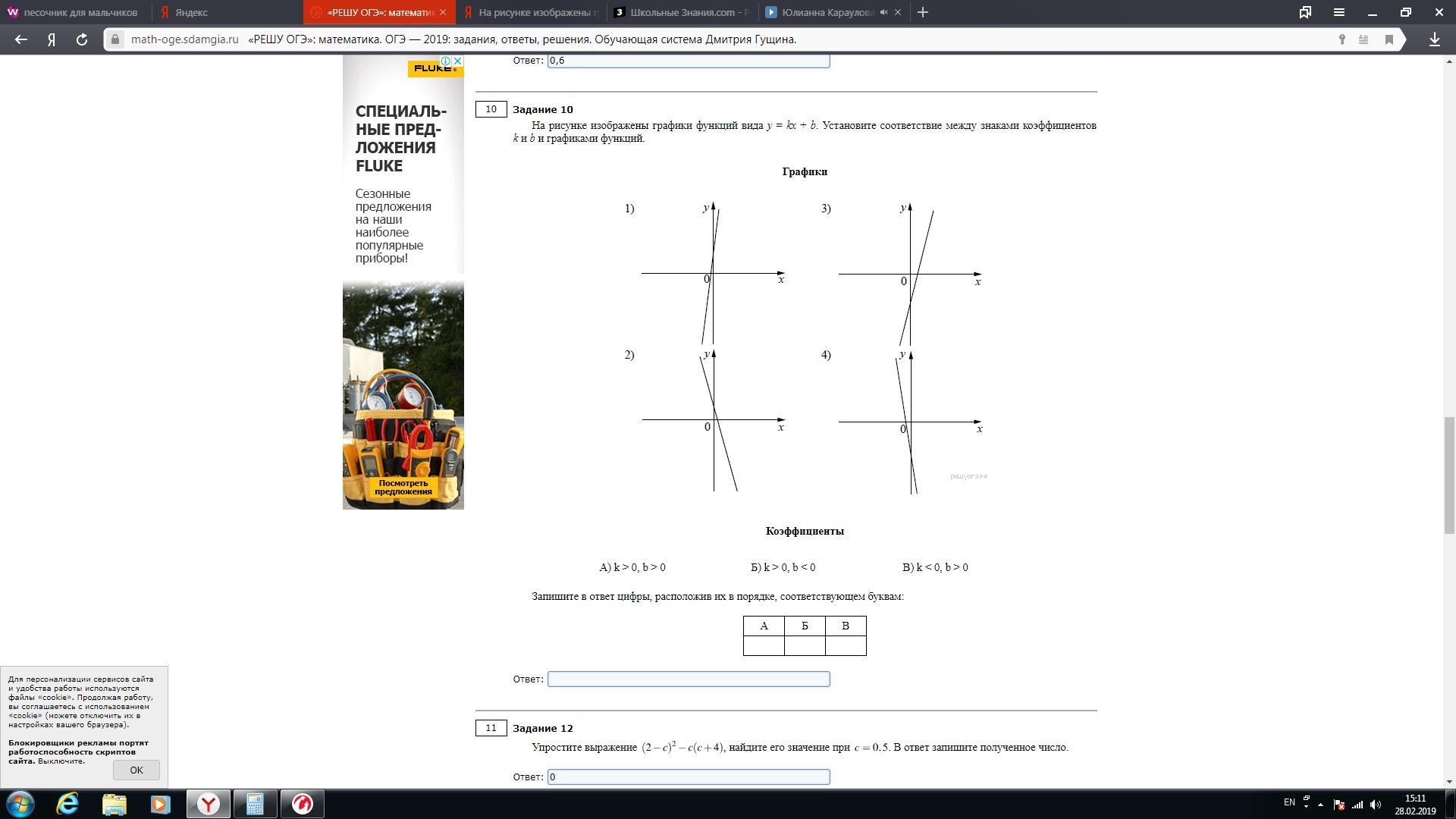
Task: Open the browser hamburger menu
Action: coord(1339,12)
